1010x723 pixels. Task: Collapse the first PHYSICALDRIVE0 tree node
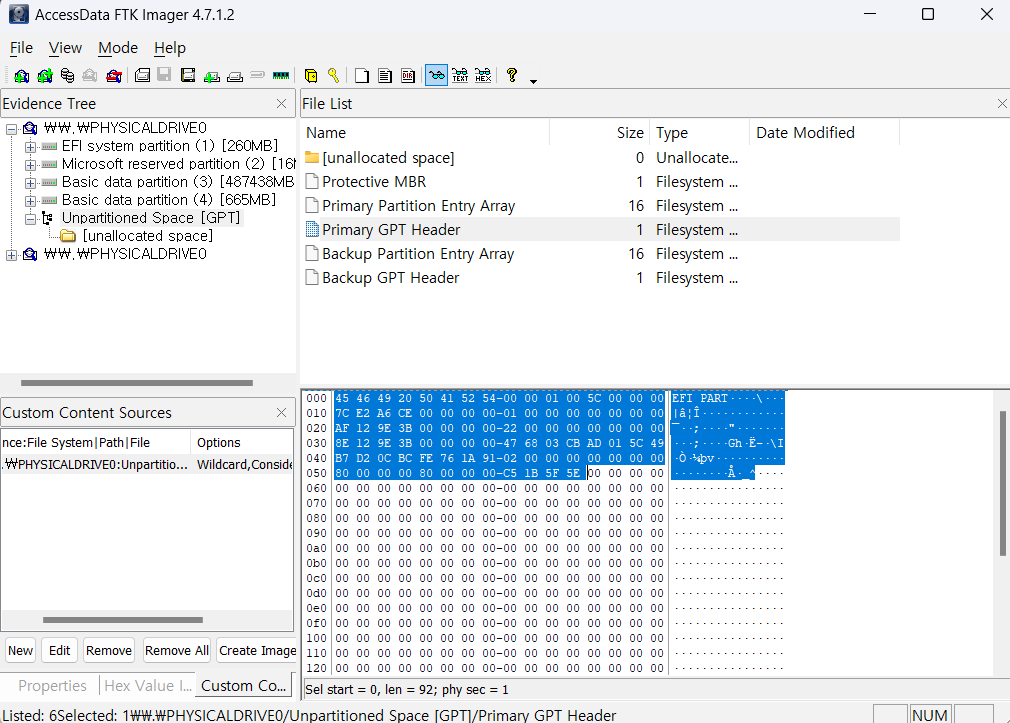coord(11,129)
